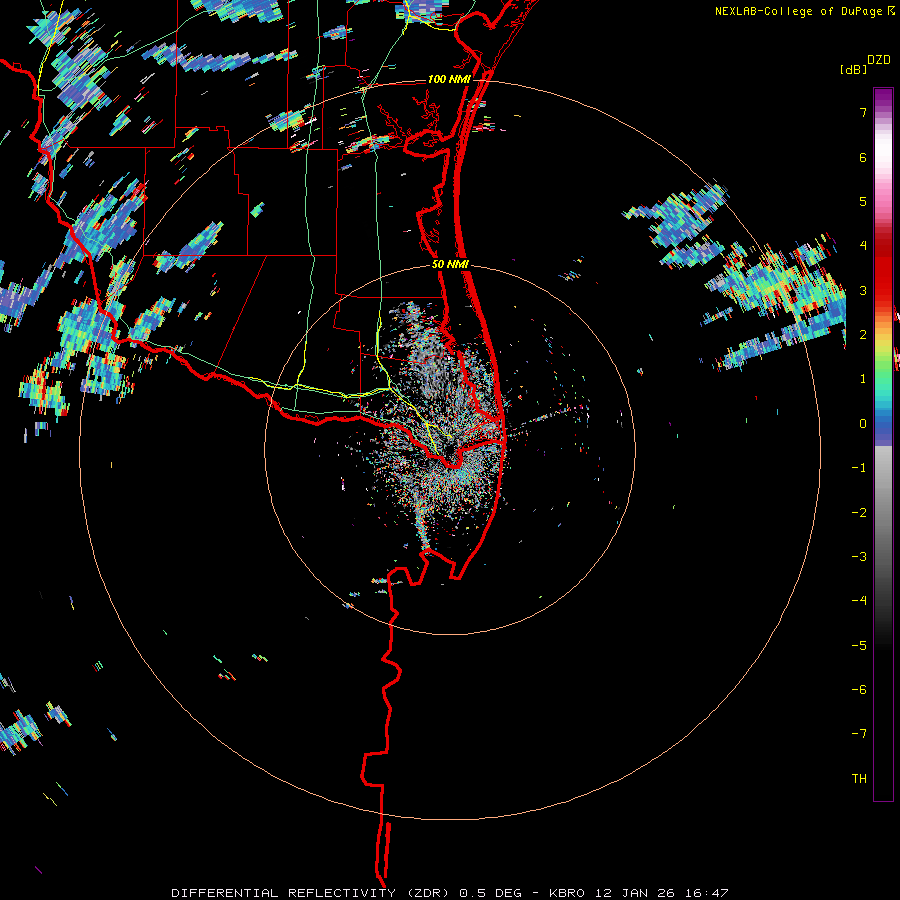Click the 2 value on the color scale
This screenshot has height=900, width=900.
pyautogui.click(x=863, y=335)
